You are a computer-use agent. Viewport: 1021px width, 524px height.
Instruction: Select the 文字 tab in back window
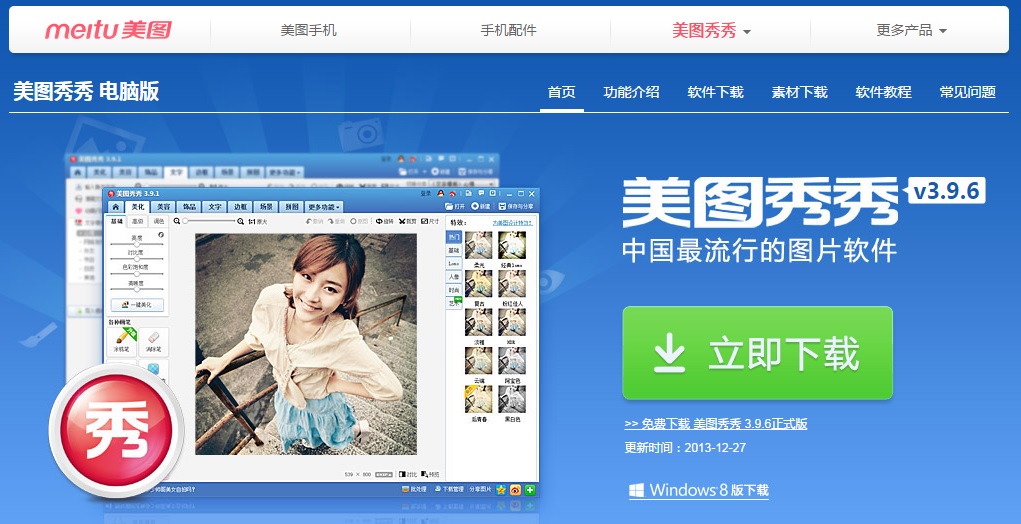[176, 172]
